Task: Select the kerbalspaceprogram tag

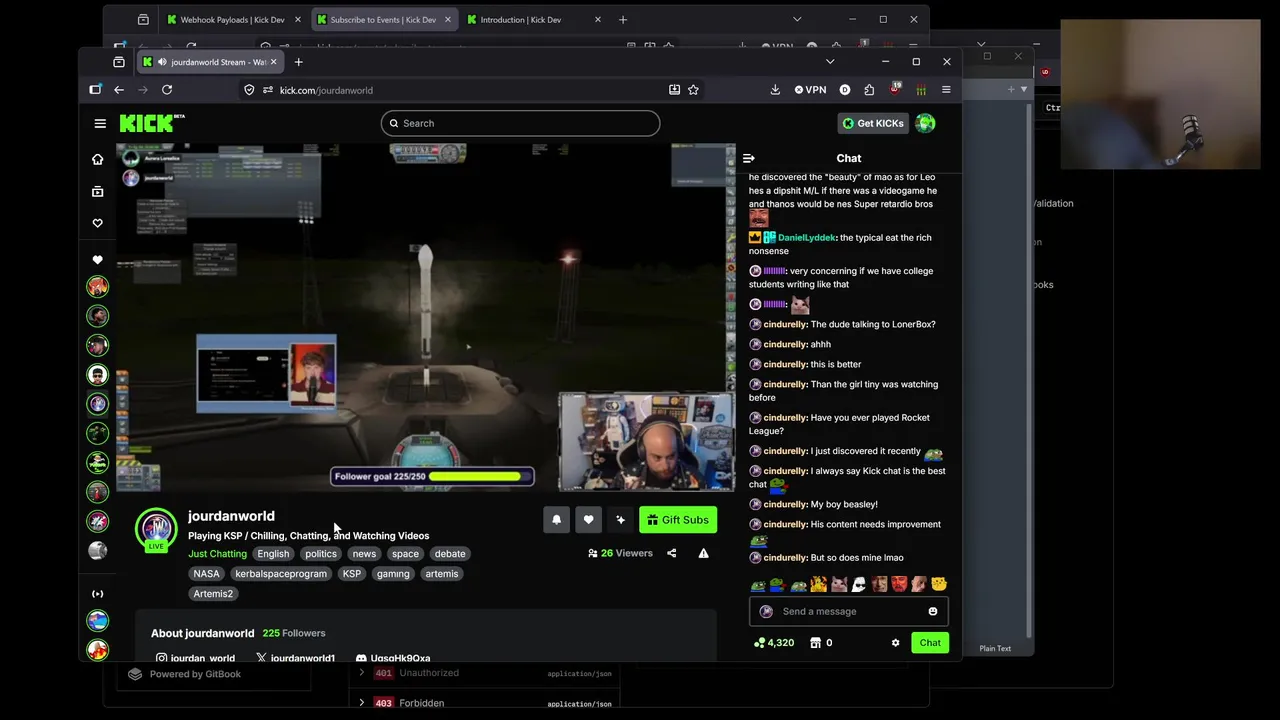Action: [281, 574]
